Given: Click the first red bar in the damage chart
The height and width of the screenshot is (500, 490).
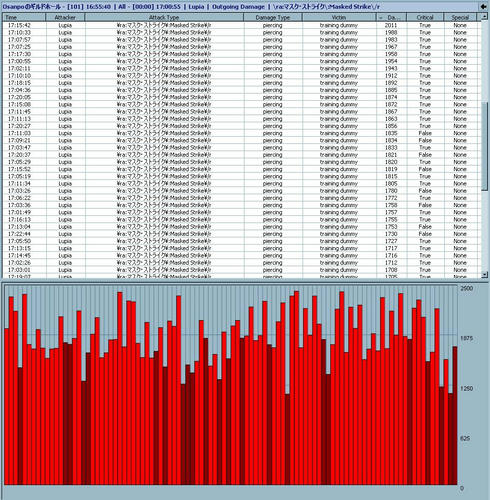Looking at the screenshot, I should point(7,406).
